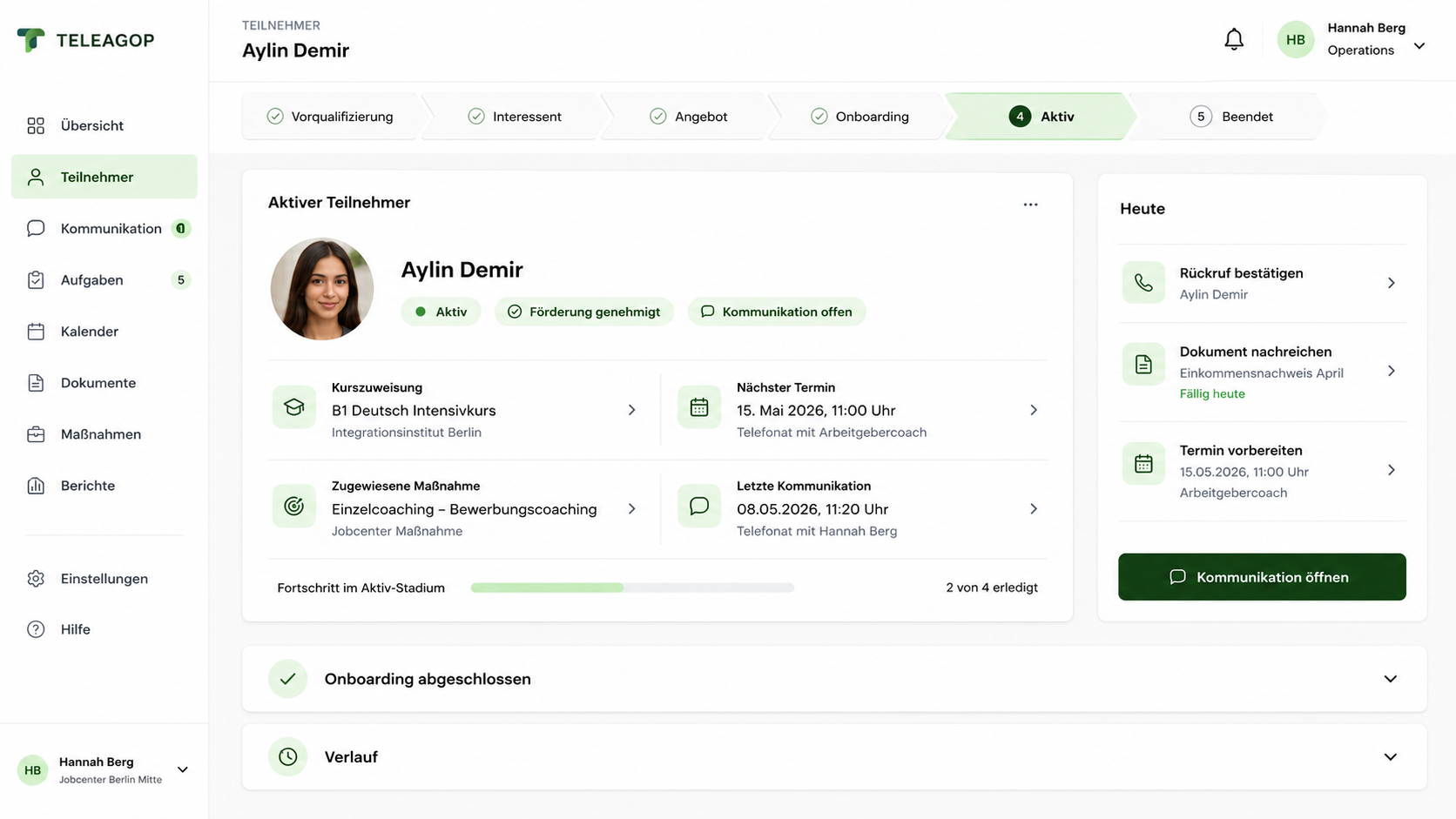Click "Telefonat mit Hannah Berg" text
1456x819 pixels.
tap(817, 531)
